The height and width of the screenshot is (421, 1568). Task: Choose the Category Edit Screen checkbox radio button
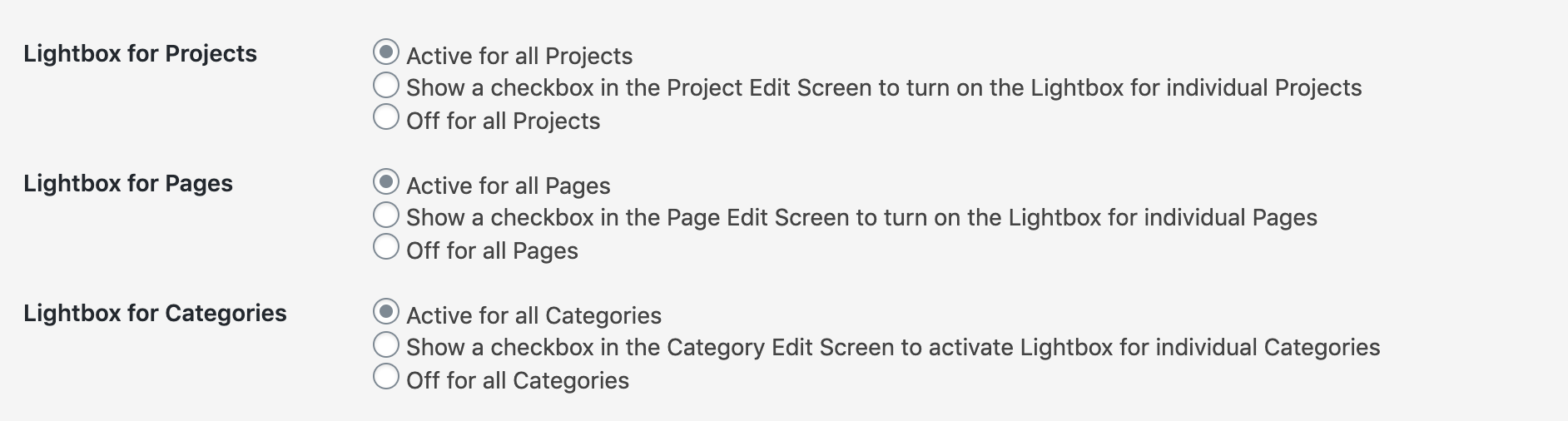click(x=385, y=344)
